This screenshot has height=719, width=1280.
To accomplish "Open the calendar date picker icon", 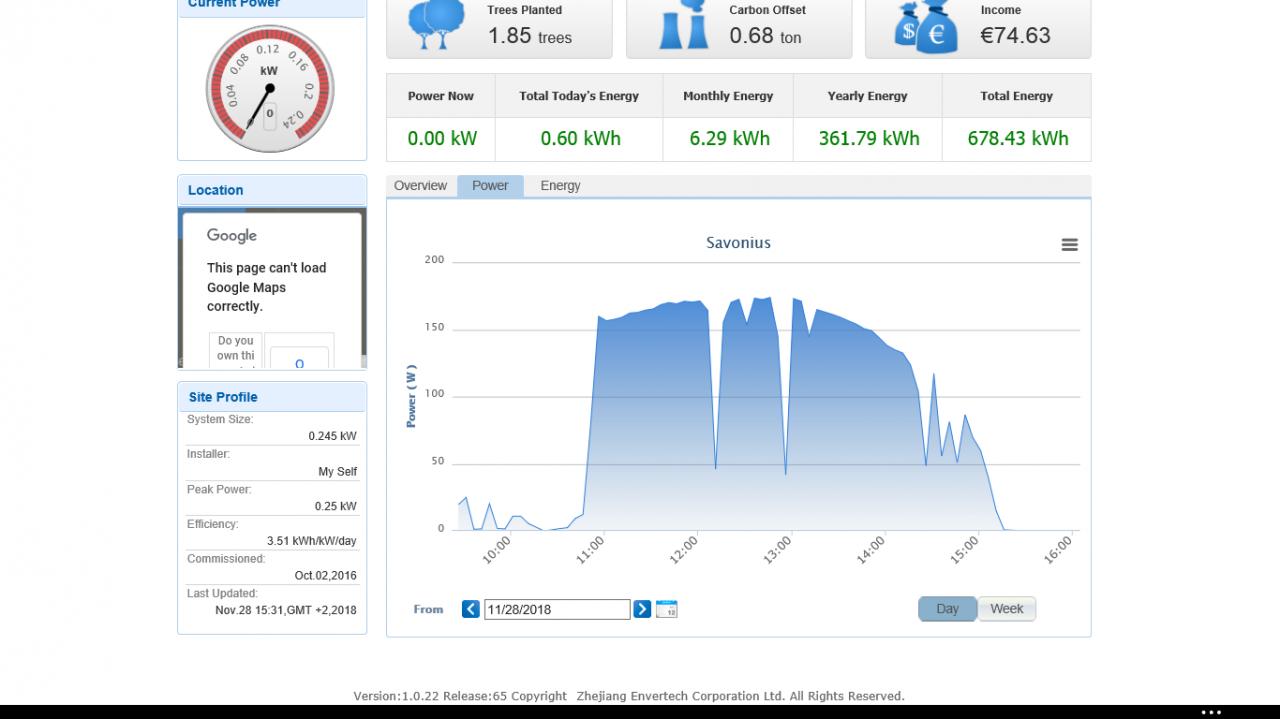I will point(667,609).
